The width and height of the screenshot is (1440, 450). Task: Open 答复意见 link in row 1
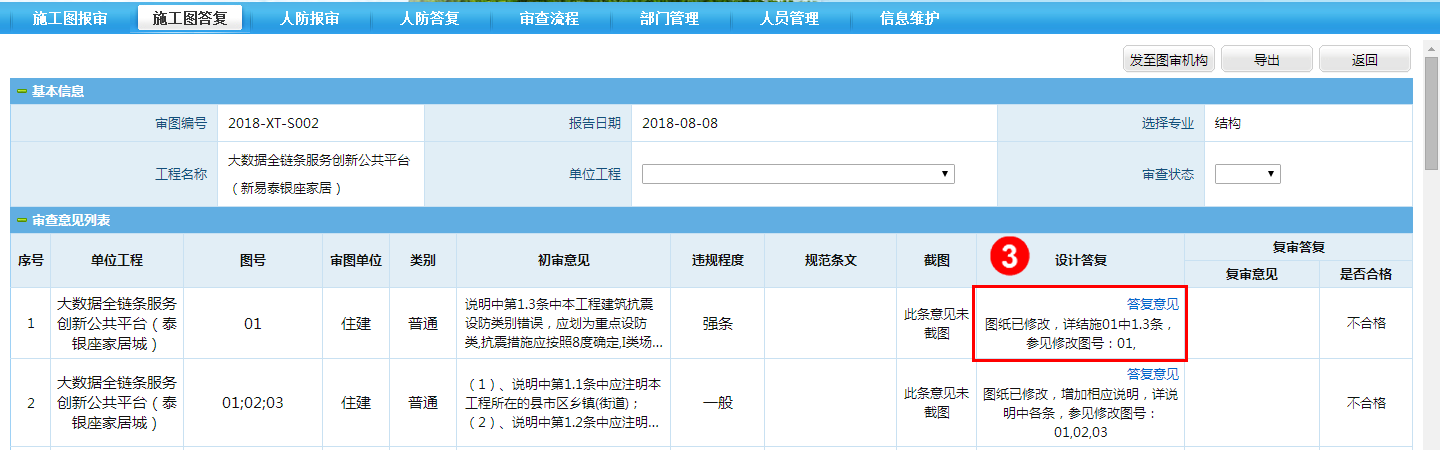(x=1152, y=304)
